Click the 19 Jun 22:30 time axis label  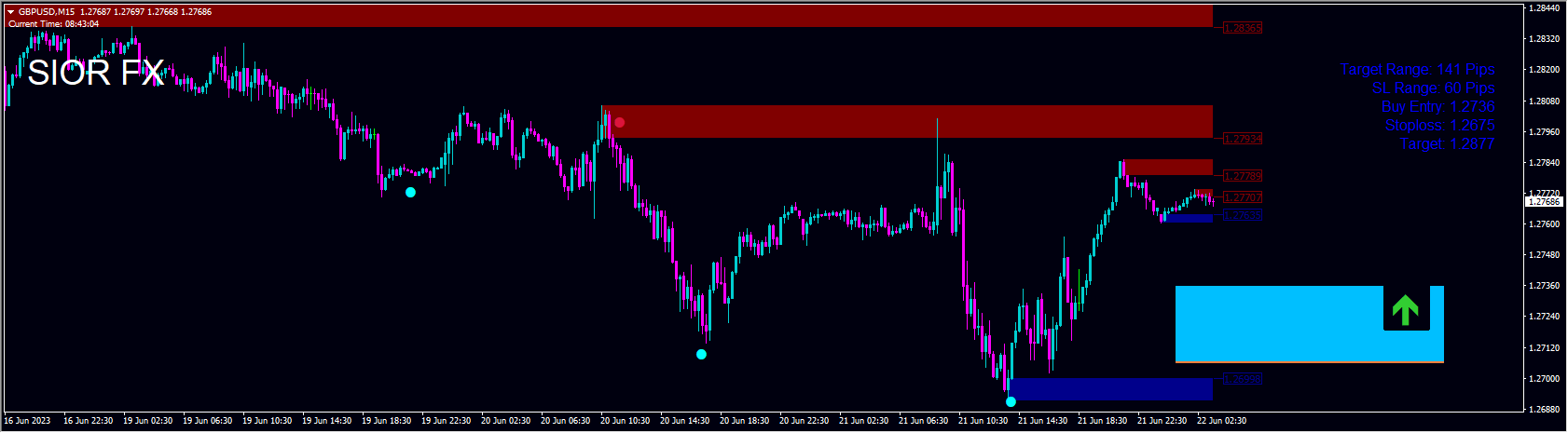coord(446,421)
